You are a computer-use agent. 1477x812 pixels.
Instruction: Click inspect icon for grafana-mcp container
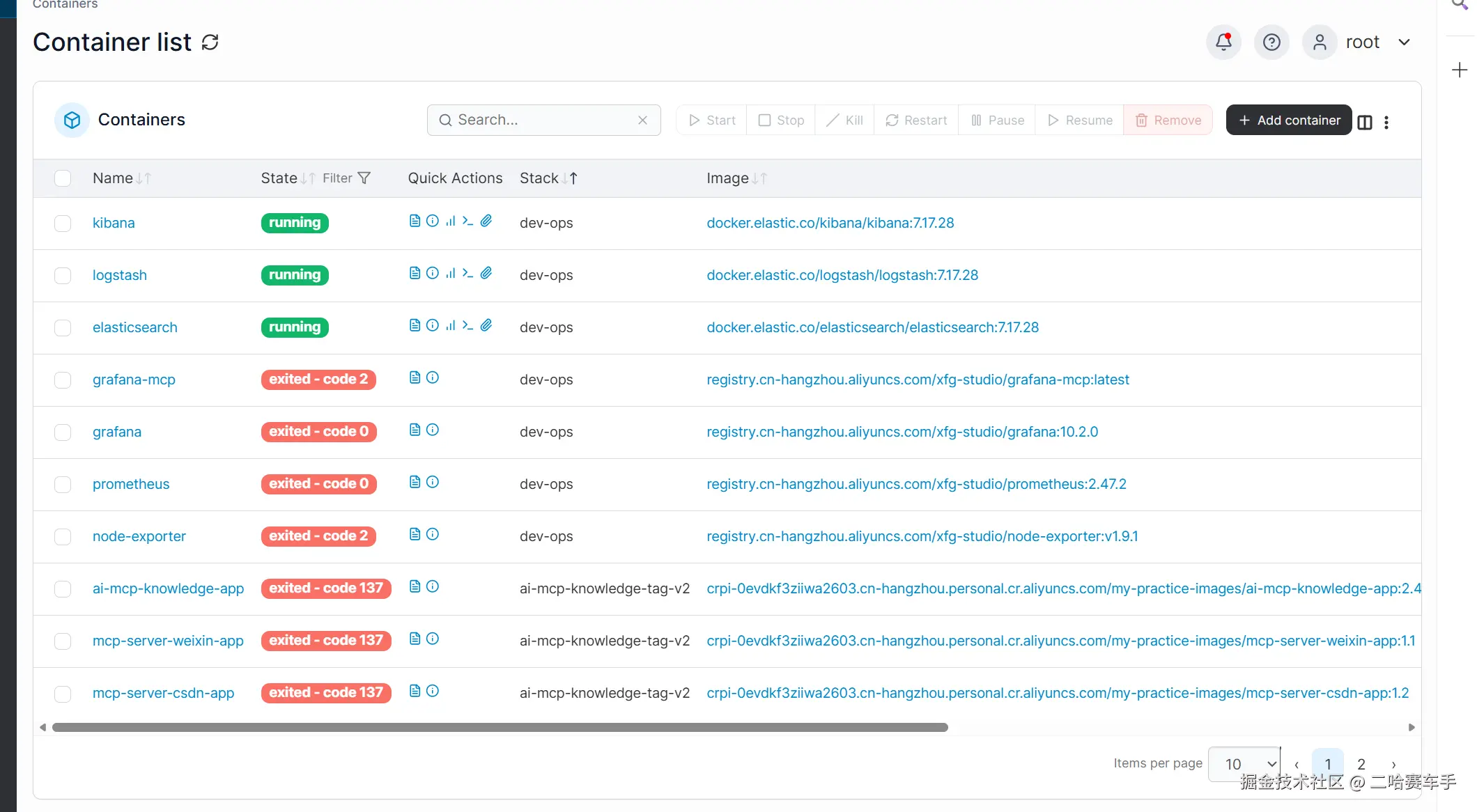tap(433, 377)
